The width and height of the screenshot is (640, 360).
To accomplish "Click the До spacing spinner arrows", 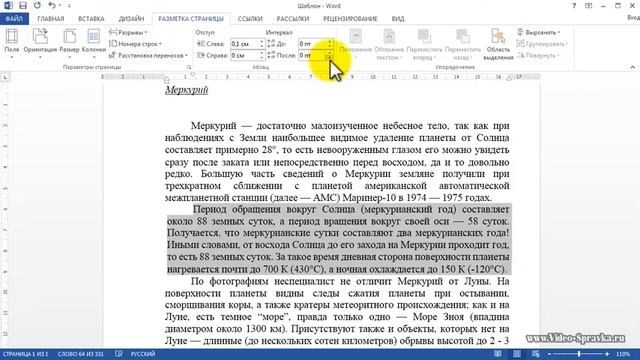I will tap(330, 44).
